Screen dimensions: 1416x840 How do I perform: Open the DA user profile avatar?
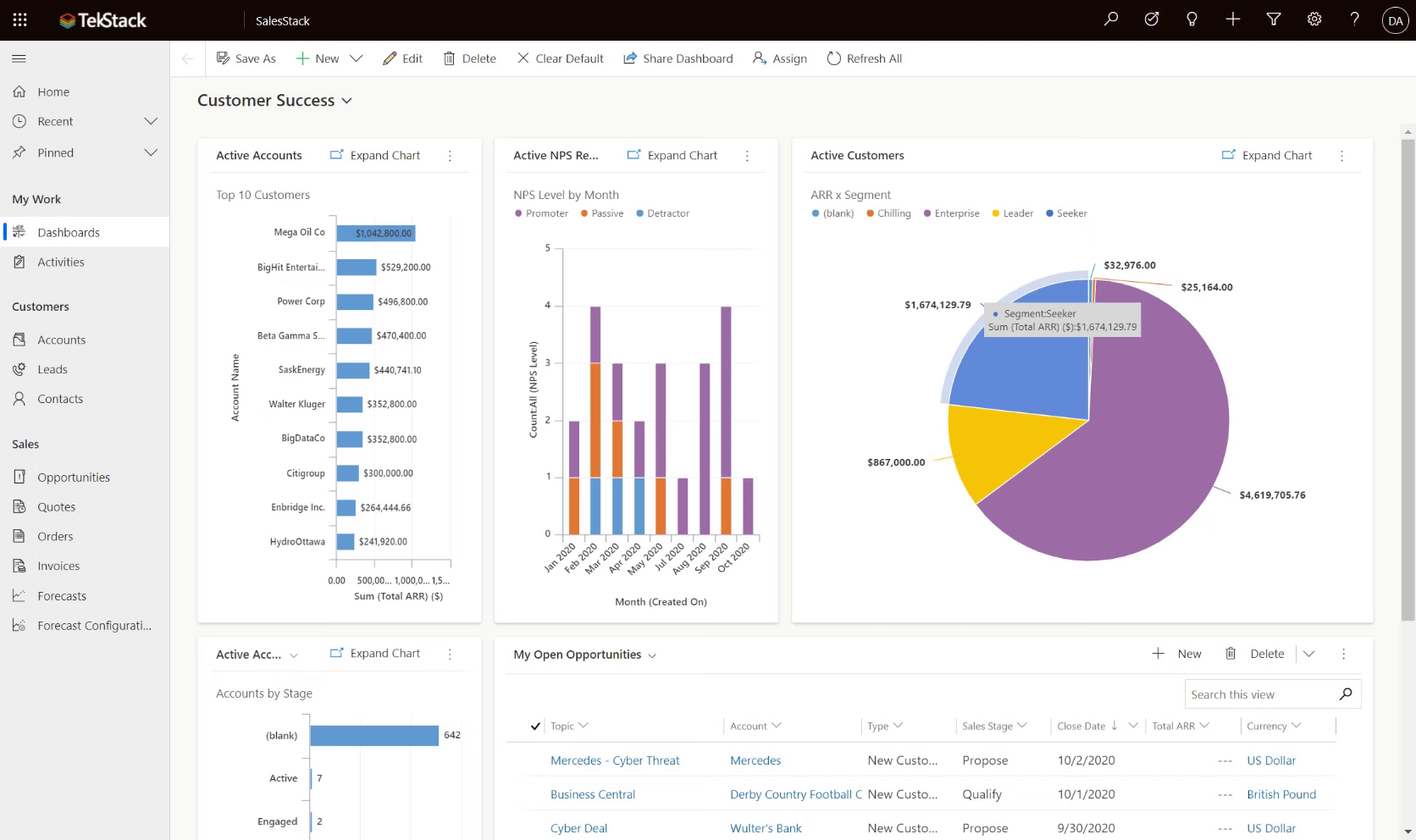pyautogui.click(x=1395, y=20)
